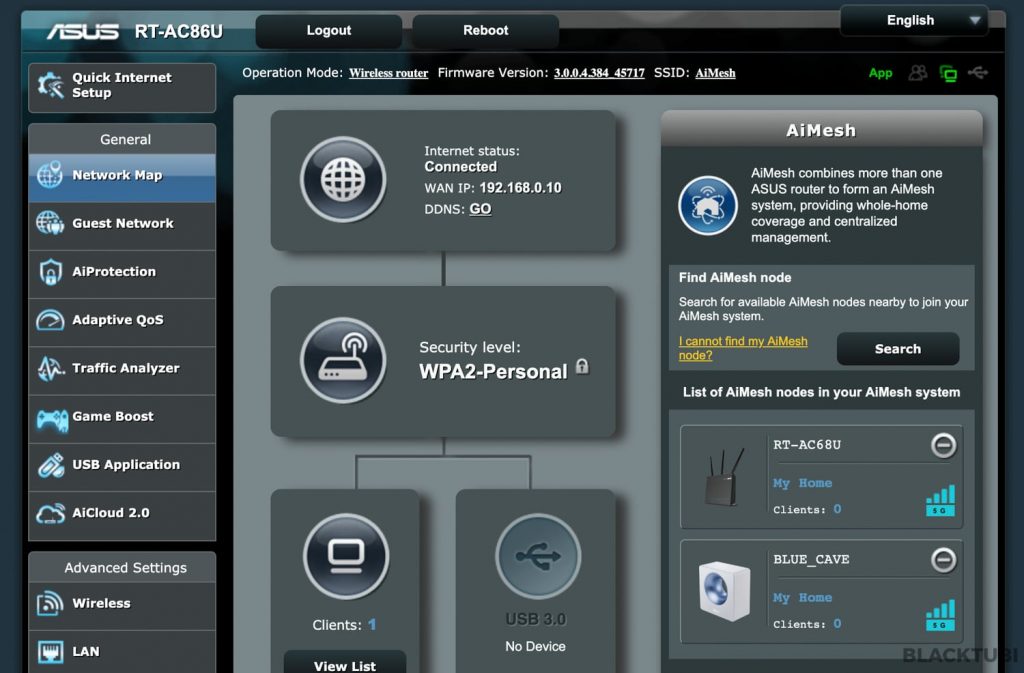Image resolution: width=1024 pixels, height=673 pixels.
Task: Click the WPA2-Personal security level text
Action: pos(493,371)
